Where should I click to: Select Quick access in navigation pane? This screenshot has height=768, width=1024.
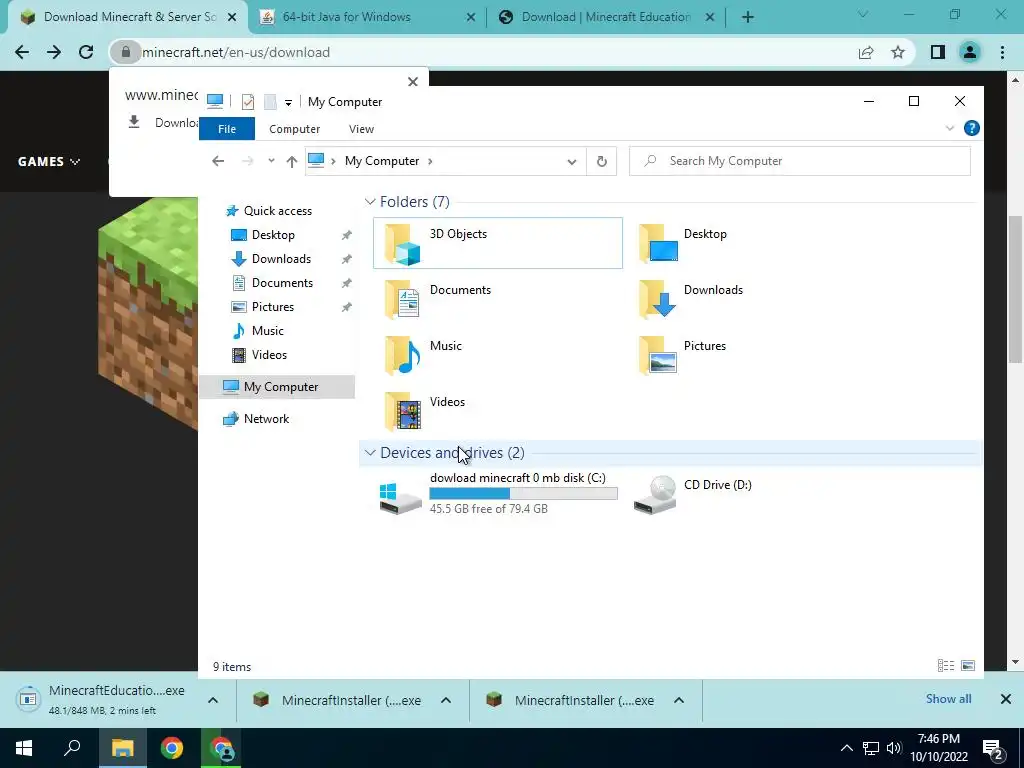[268, 211]
